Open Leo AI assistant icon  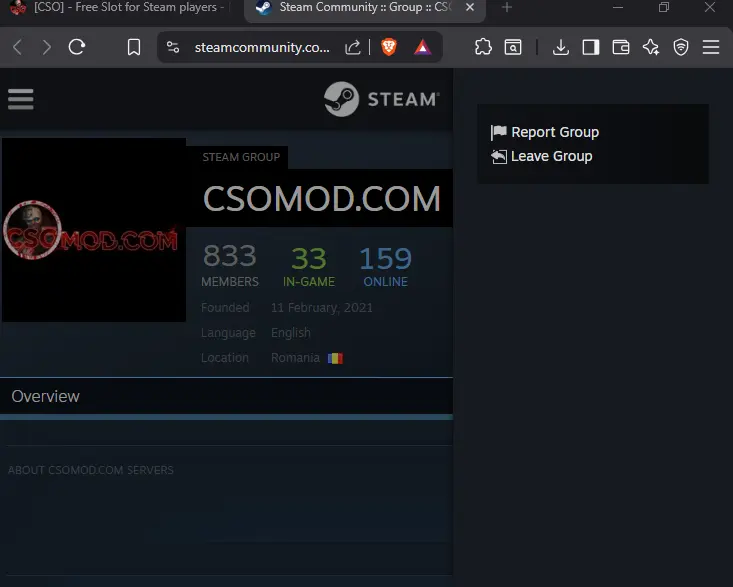click(x=651, y=47)
